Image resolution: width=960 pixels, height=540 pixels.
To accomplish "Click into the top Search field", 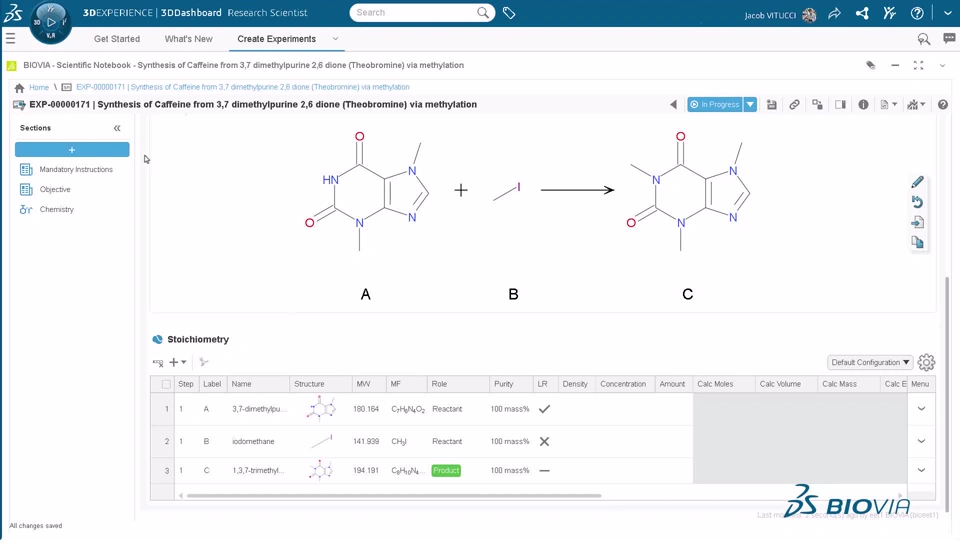I will (415, 13).
